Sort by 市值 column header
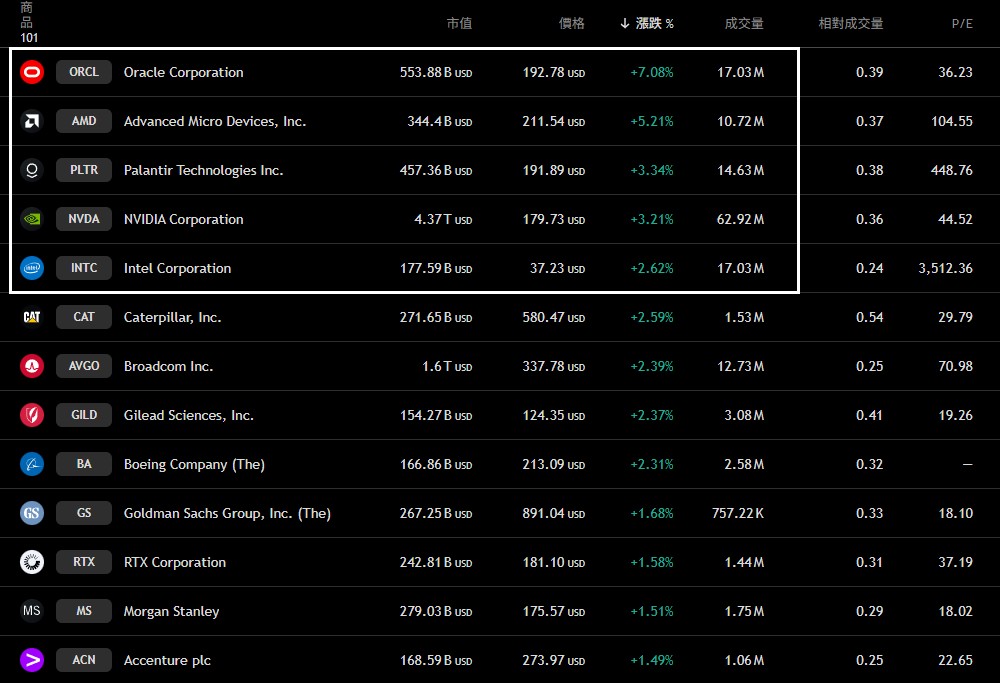 point(459,23)
